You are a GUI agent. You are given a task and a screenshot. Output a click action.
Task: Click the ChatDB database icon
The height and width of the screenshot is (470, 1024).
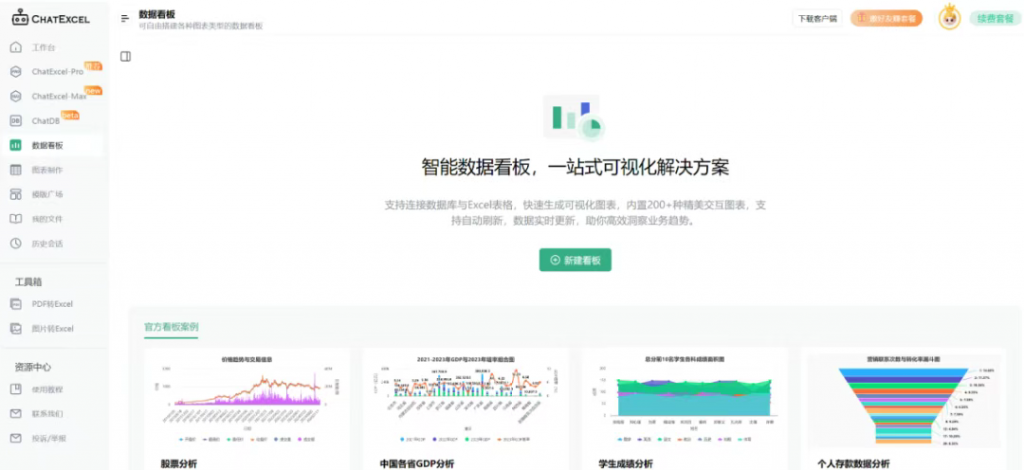(15, 121)
